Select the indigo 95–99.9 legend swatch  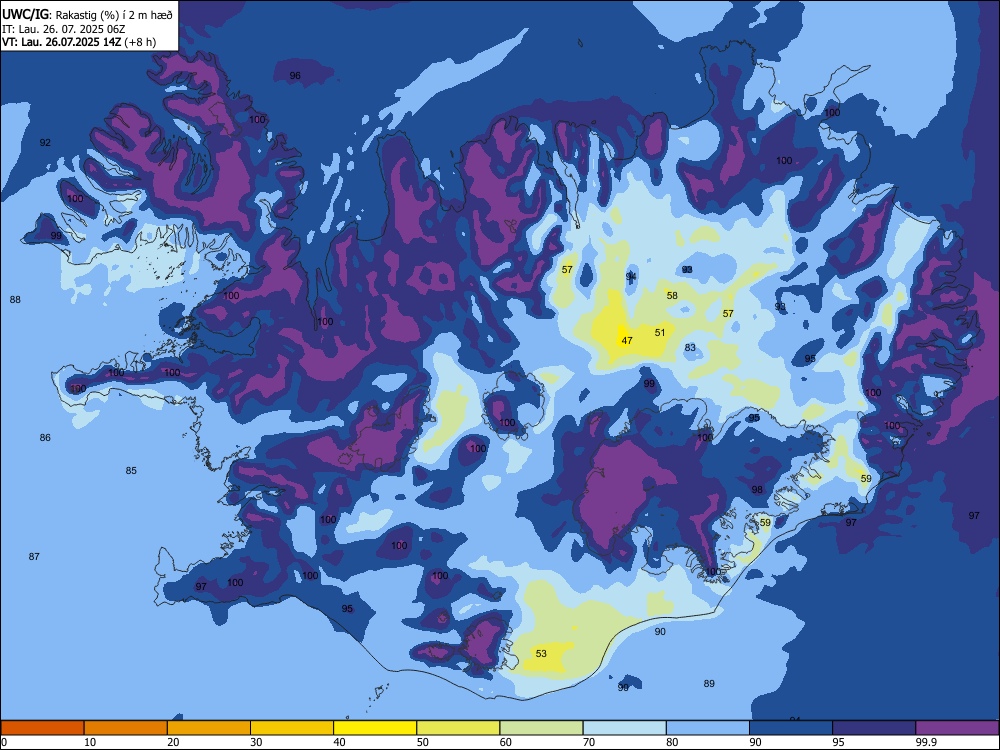click(x=874, y=728)
